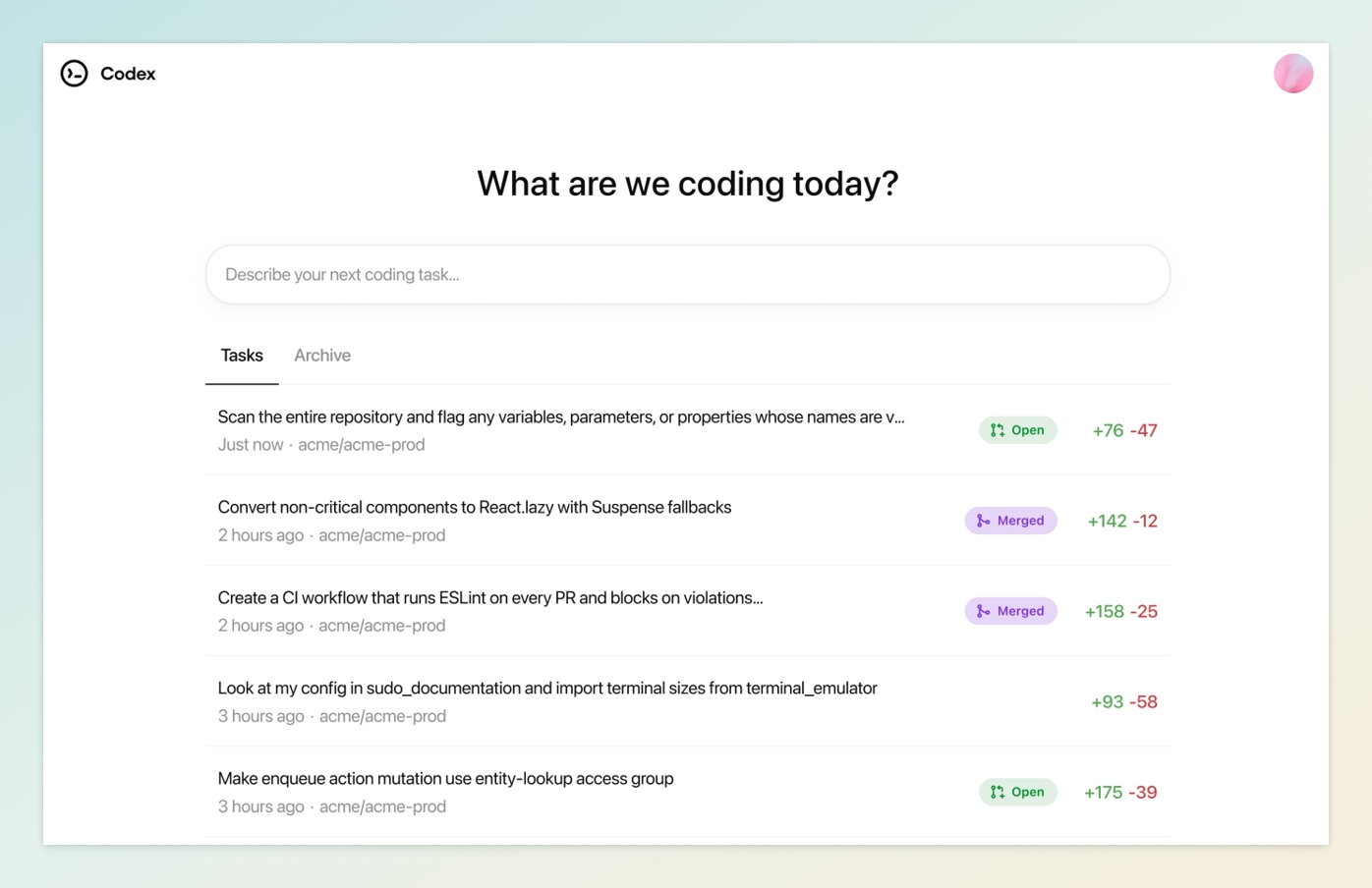
Task: Click pull request icon on enqueue action badge
Action: [998, 792]
